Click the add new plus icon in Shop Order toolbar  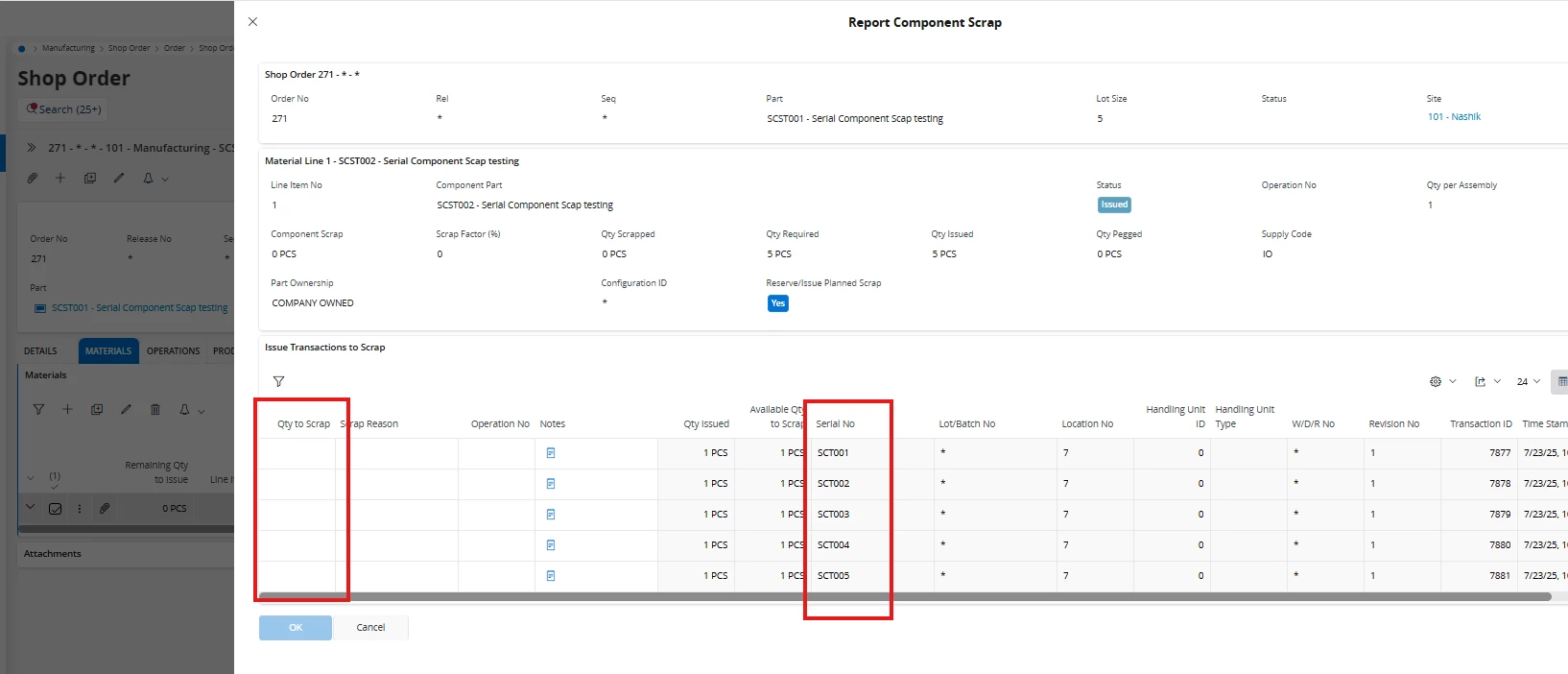point(60,178)
